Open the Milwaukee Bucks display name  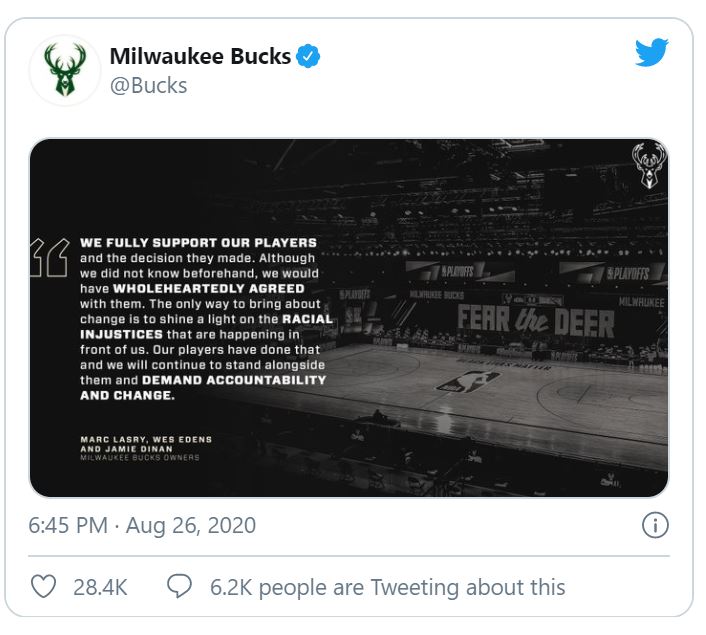[x=200, y=56]
